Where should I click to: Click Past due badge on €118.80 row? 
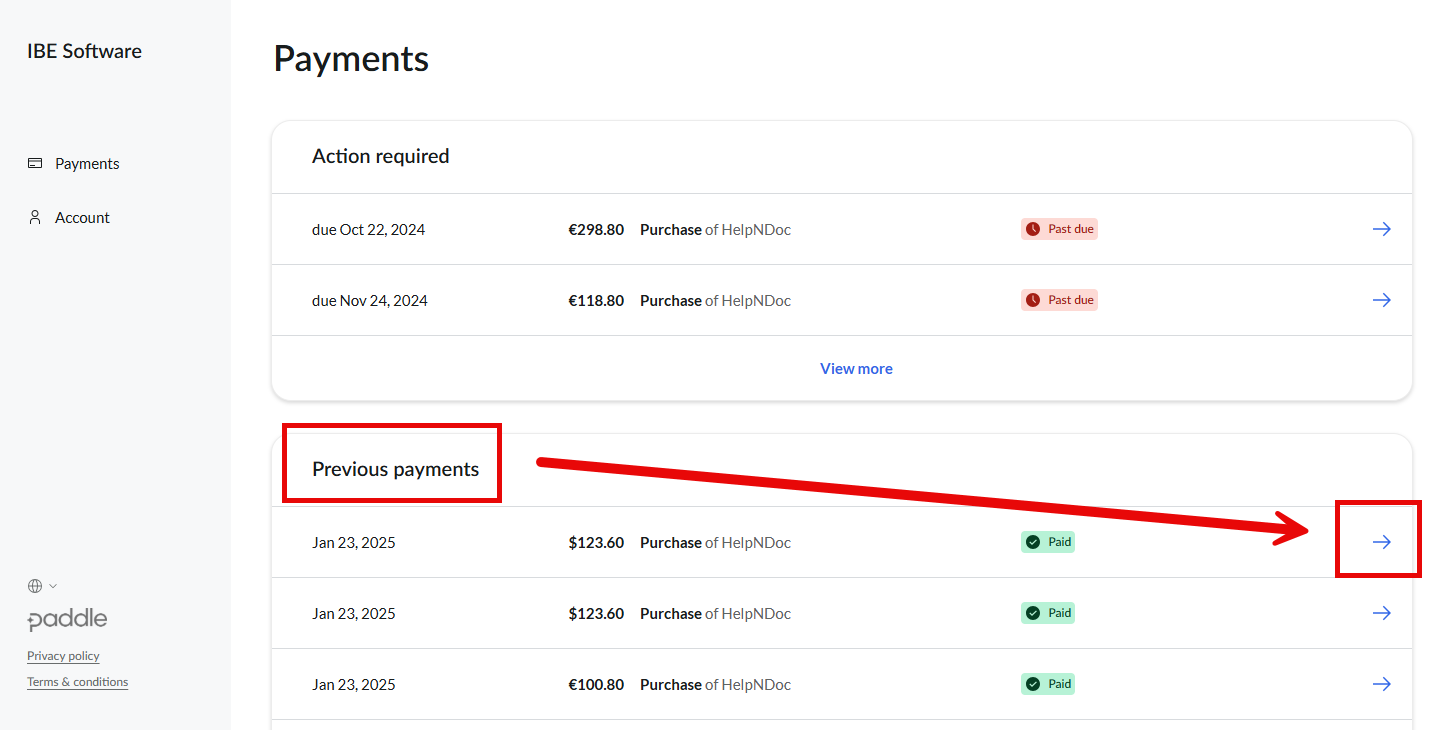[1059, 300]
